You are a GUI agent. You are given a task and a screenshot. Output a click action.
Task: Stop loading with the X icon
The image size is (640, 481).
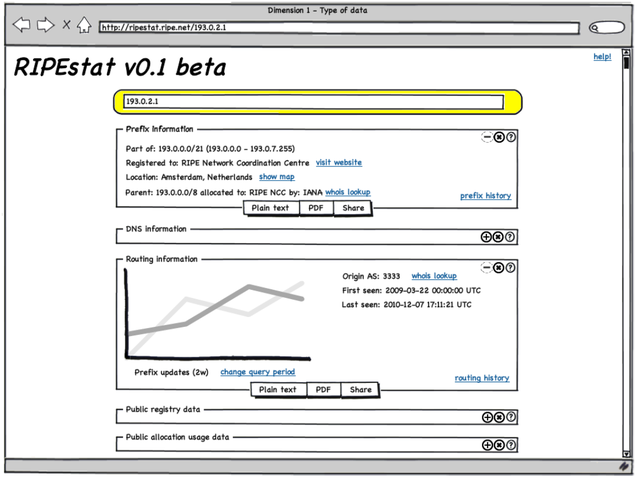tap(66, 25)
